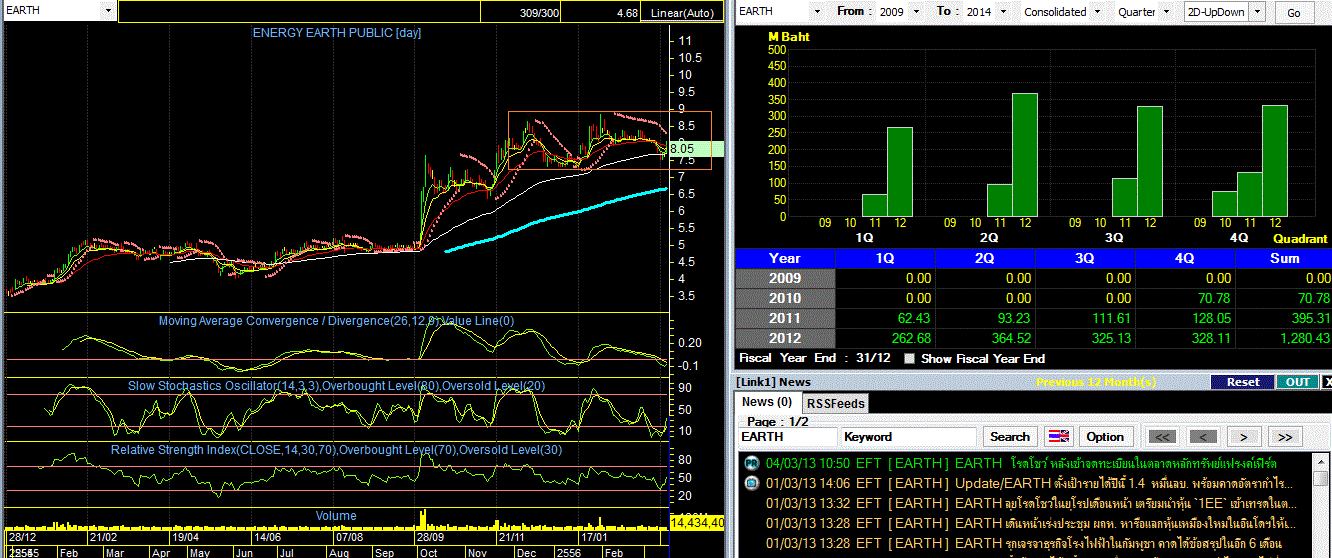Open the PR icon on 04/03/13 10:50 news
1332x558 pixels.
point(751,463)
